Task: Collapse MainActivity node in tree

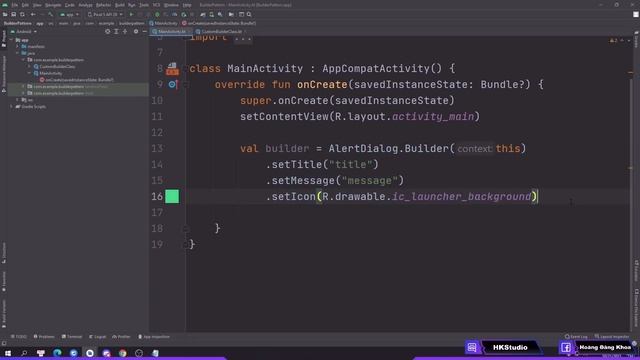Action: tap(29, 73)
